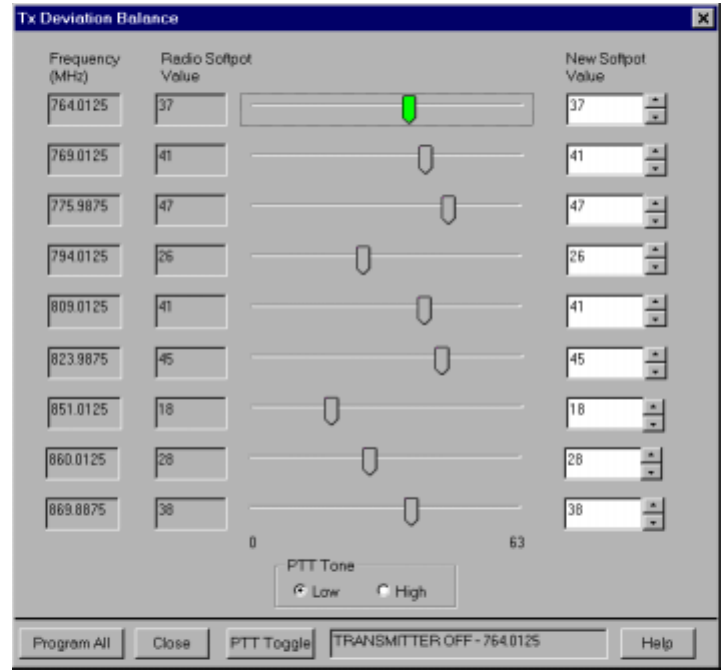The height and width of the screenshot is (671, 726).
Task: Click the green slider thumb for 764.0125
Action: [x=409, y=109]
